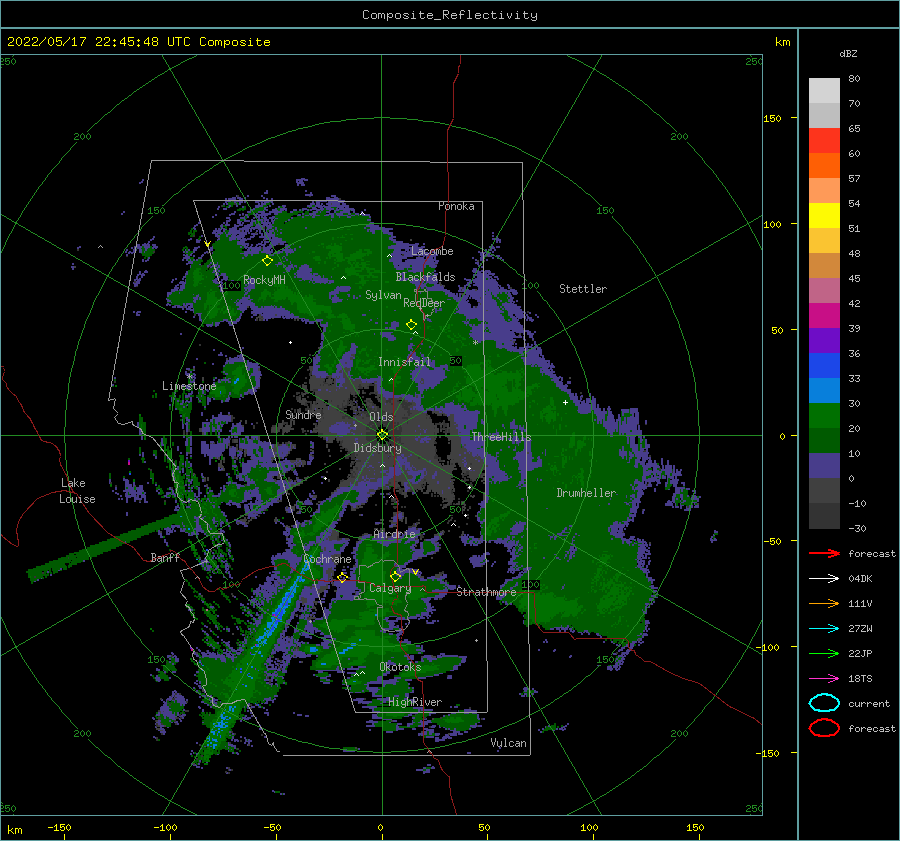
Task: Click the red forecast arrow legend icon
Action: point(824,553)
